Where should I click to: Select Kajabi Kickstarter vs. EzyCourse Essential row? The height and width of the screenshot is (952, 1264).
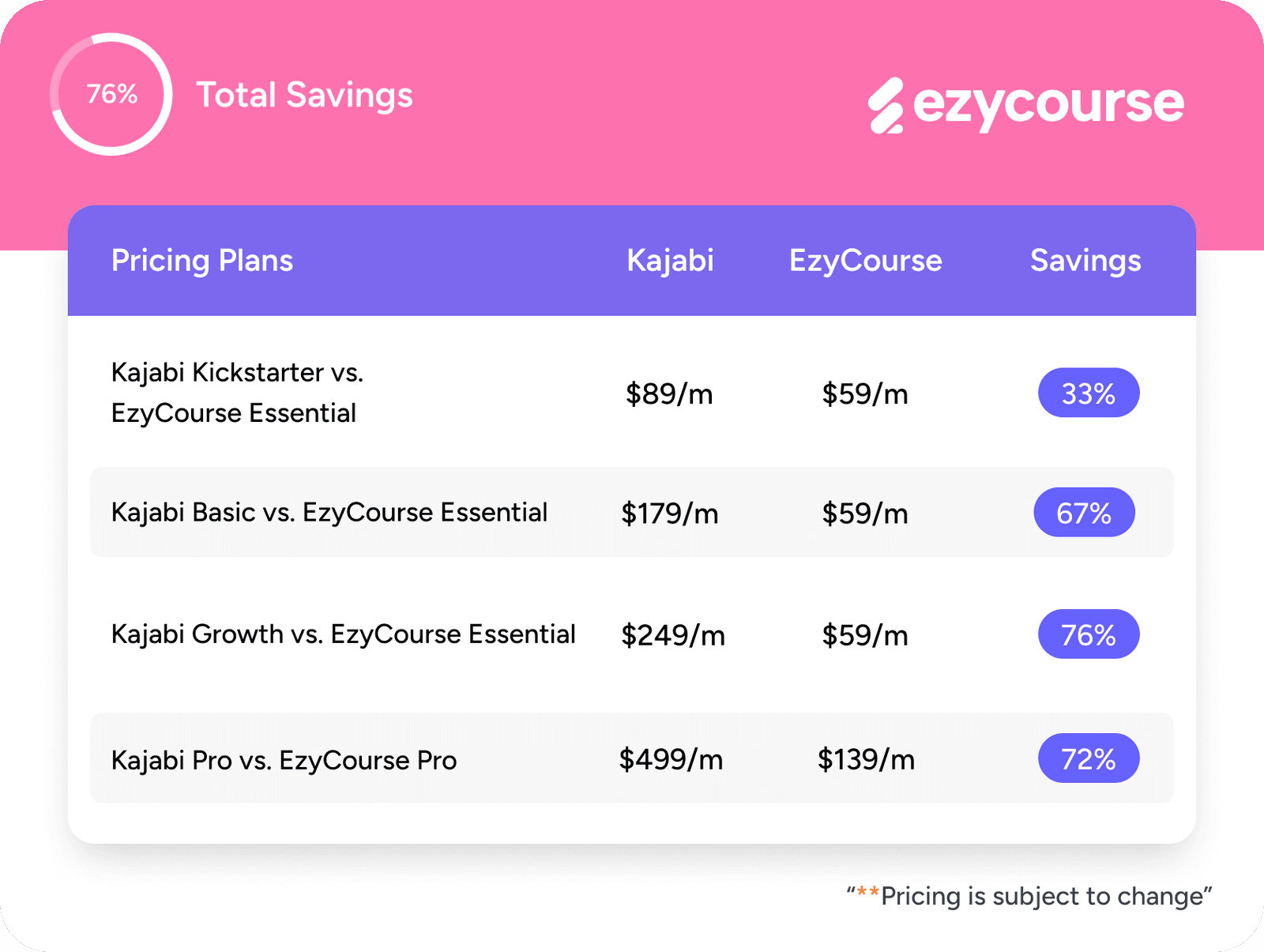[x=237, y=393]
